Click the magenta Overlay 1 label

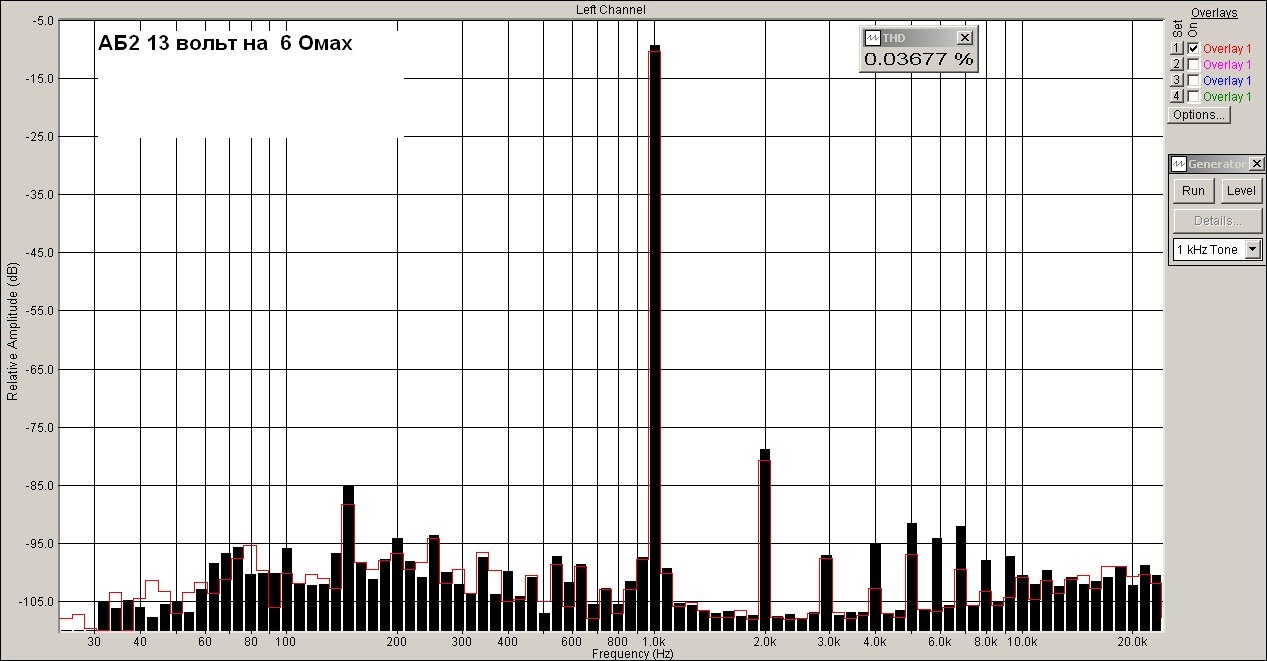tap(1227, 64)
